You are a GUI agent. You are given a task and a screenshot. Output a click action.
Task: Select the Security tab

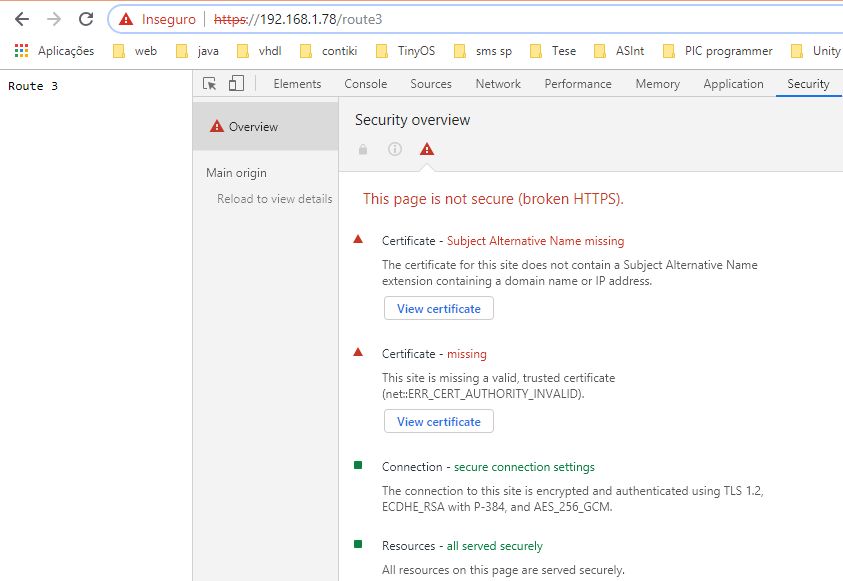coord(808,84)
